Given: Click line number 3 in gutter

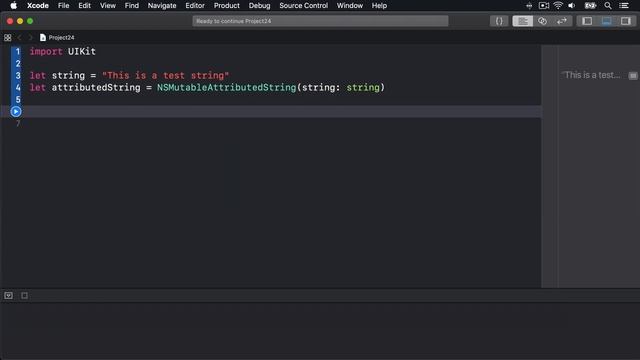Looking at the screenshot, I should pos(18,76).
